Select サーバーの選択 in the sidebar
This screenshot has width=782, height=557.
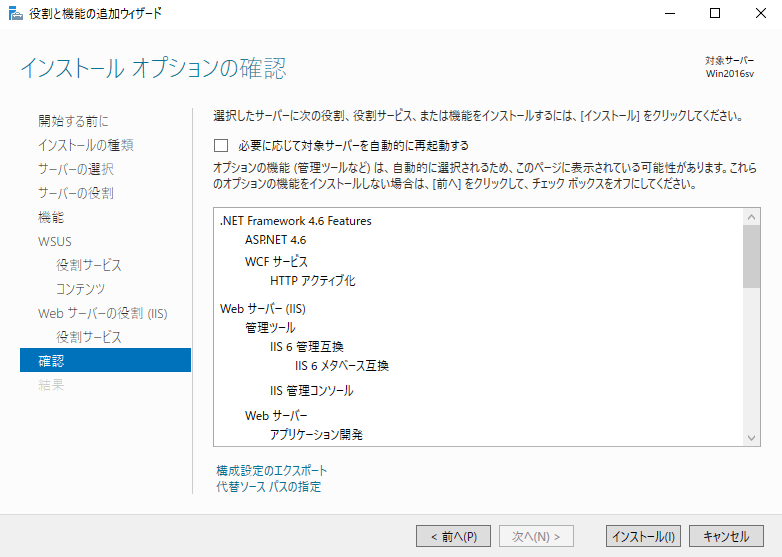76,169
